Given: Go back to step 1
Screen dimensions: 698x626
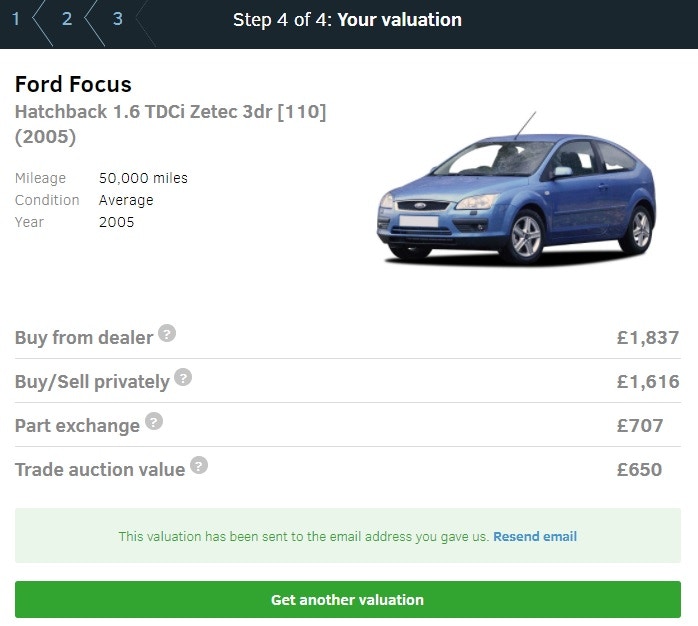Looking at the screenshot, I should (17, 19).
